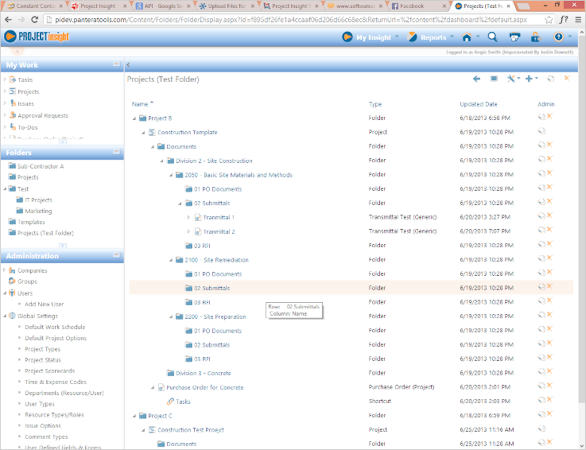Click the Chrome menu hamburger icon

coord(578,20)
